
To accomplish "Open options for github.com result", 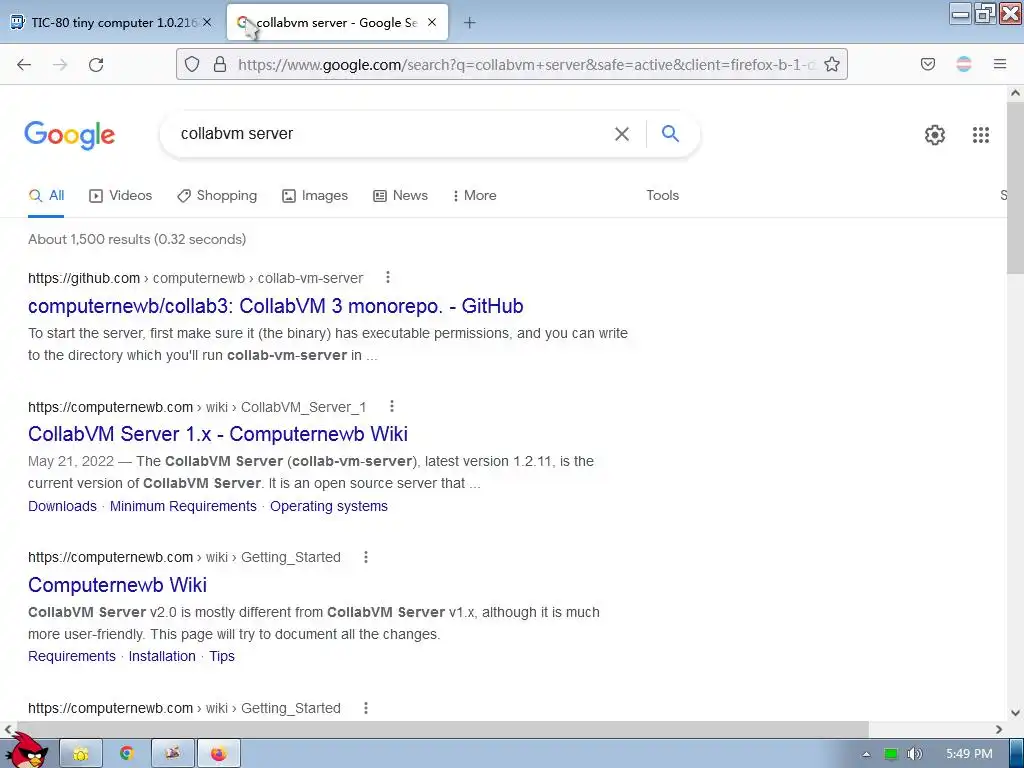I will [388, 278].
